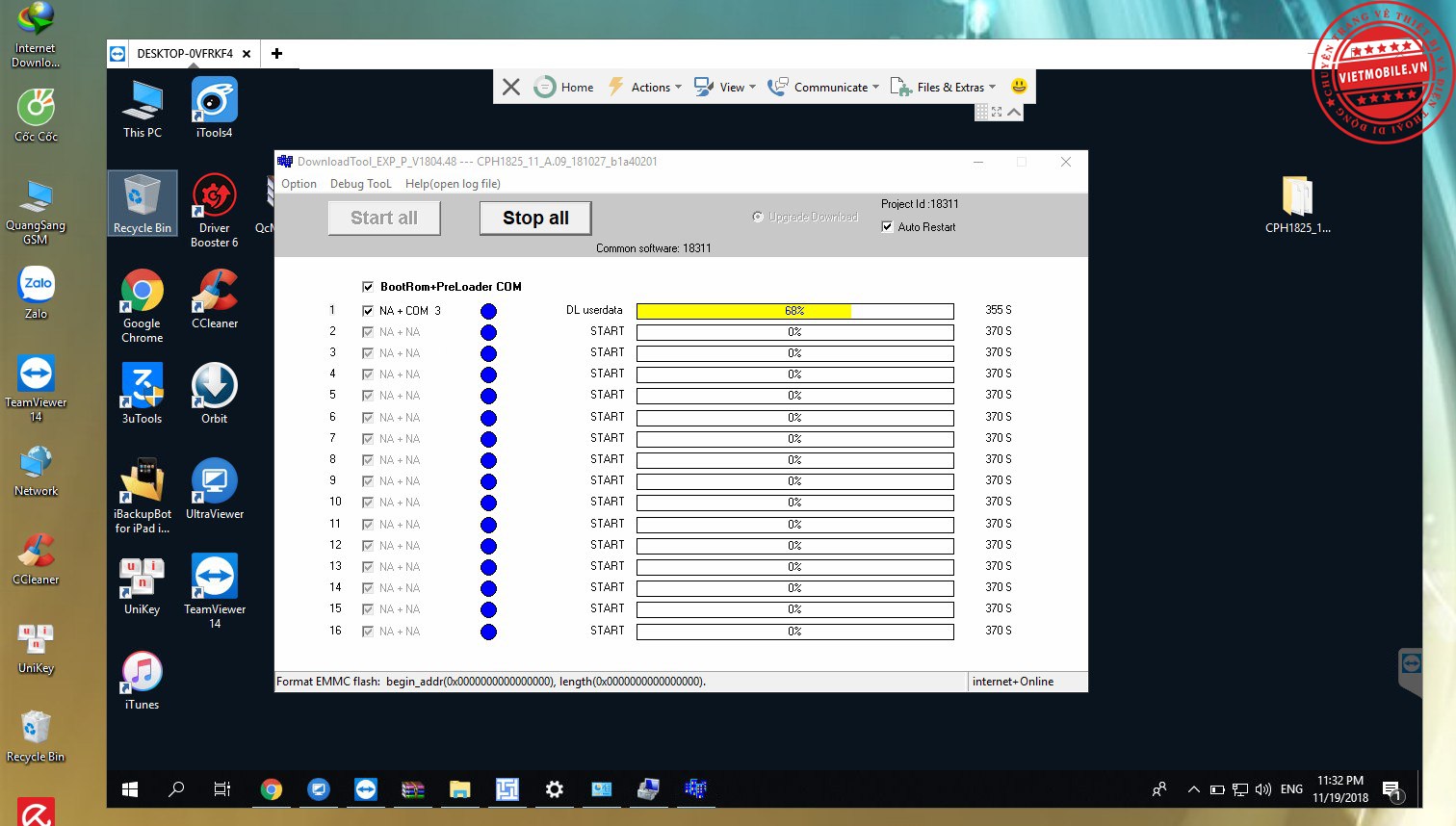1456x826 pixels.
Task: Show hidden tray icons chevron
Action: pyautogui.click(x=1193, y=789)
